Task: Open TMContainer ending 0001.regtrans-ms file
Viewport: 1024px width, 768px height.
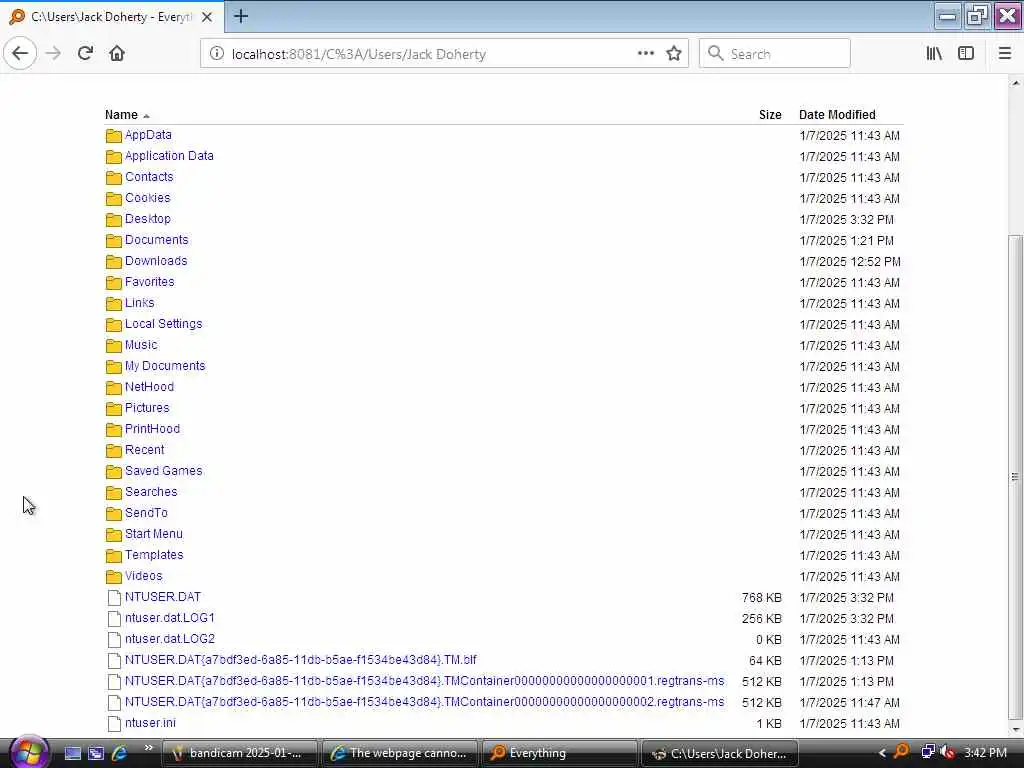Action: pos(424,680)
